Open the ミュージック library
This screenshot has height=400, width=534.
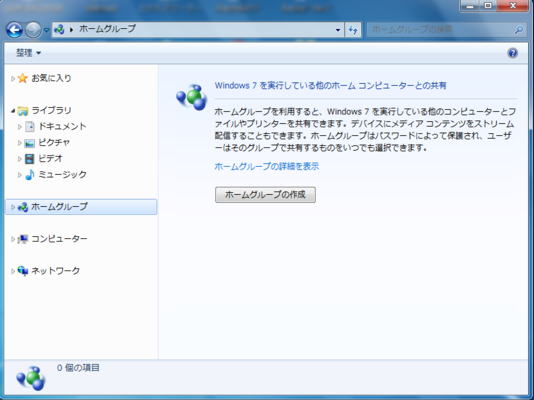(62, 174)
